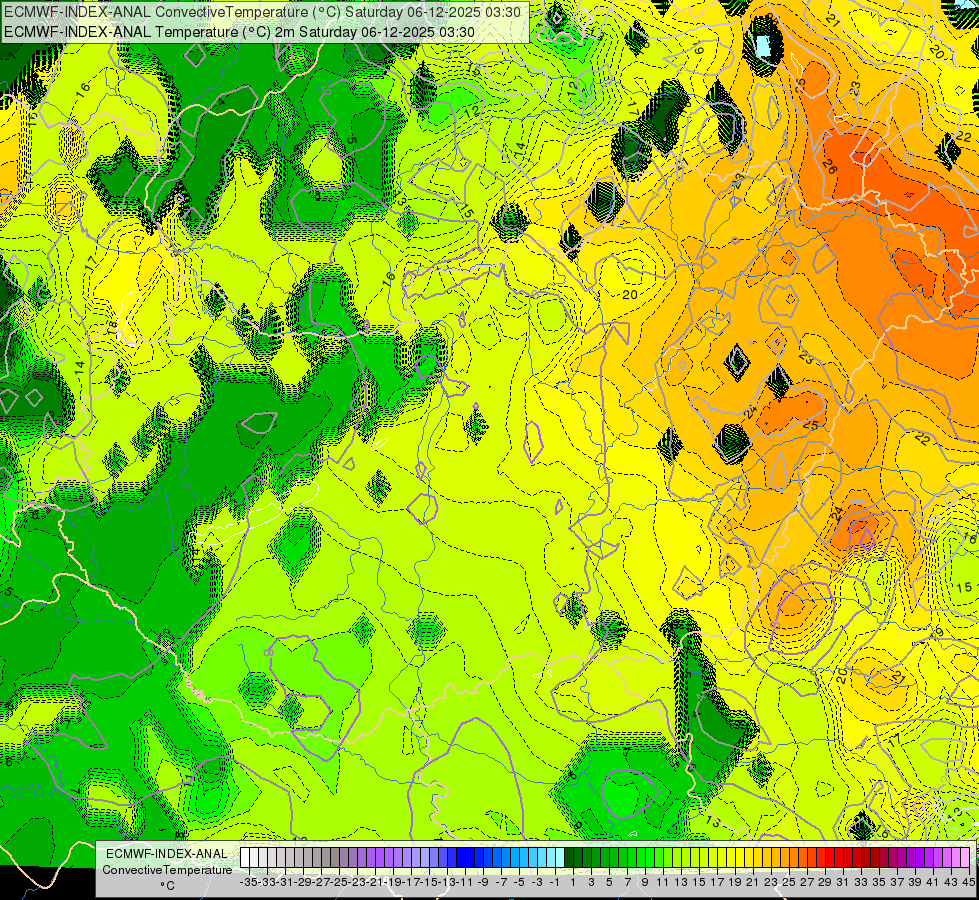The width and height of the screenshot is (979, 900).
Task: Select legend color box above 39
Action: click(910, 857)
